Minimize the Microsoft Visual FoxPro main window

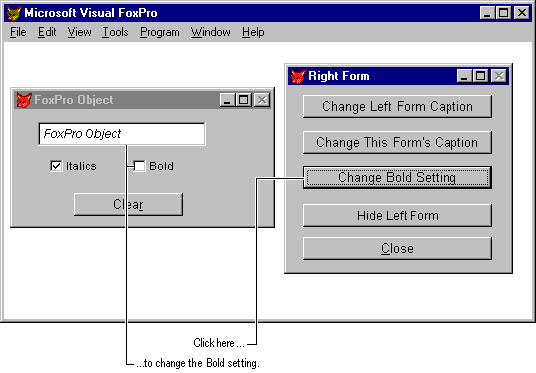487,13
